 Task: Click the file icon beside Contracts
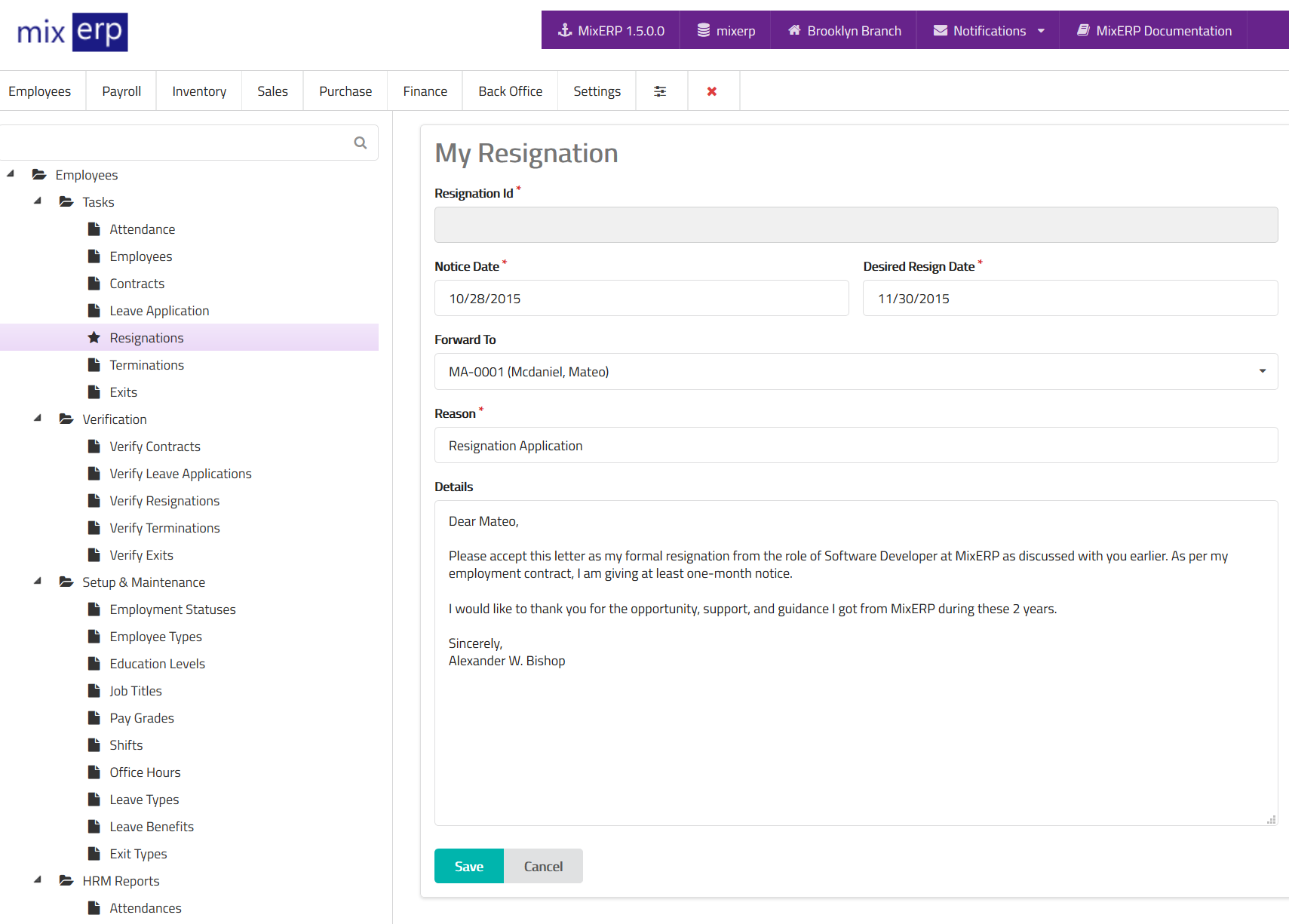94,283
